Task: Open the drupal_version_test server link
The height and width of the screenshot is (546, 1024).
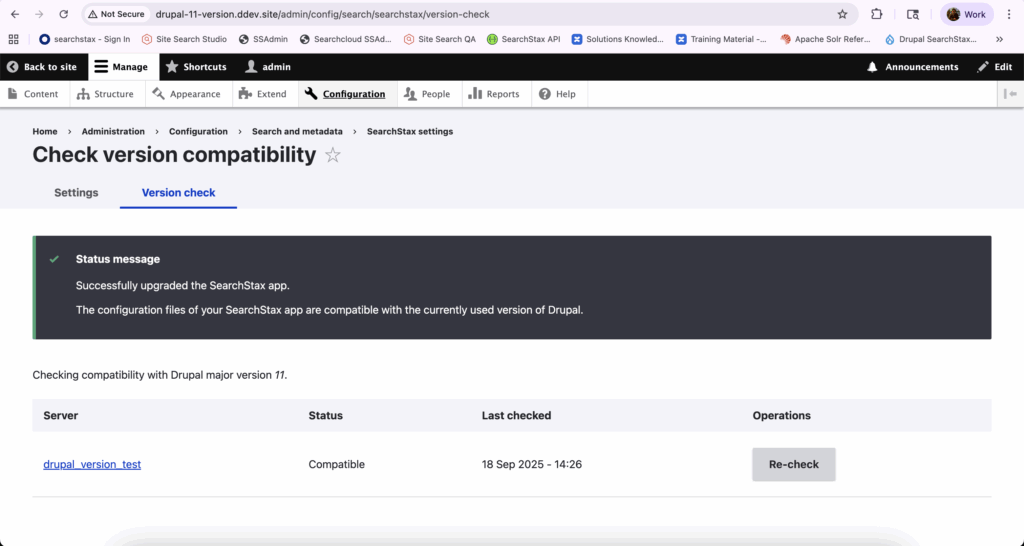Action: click(x=92, y=464)
